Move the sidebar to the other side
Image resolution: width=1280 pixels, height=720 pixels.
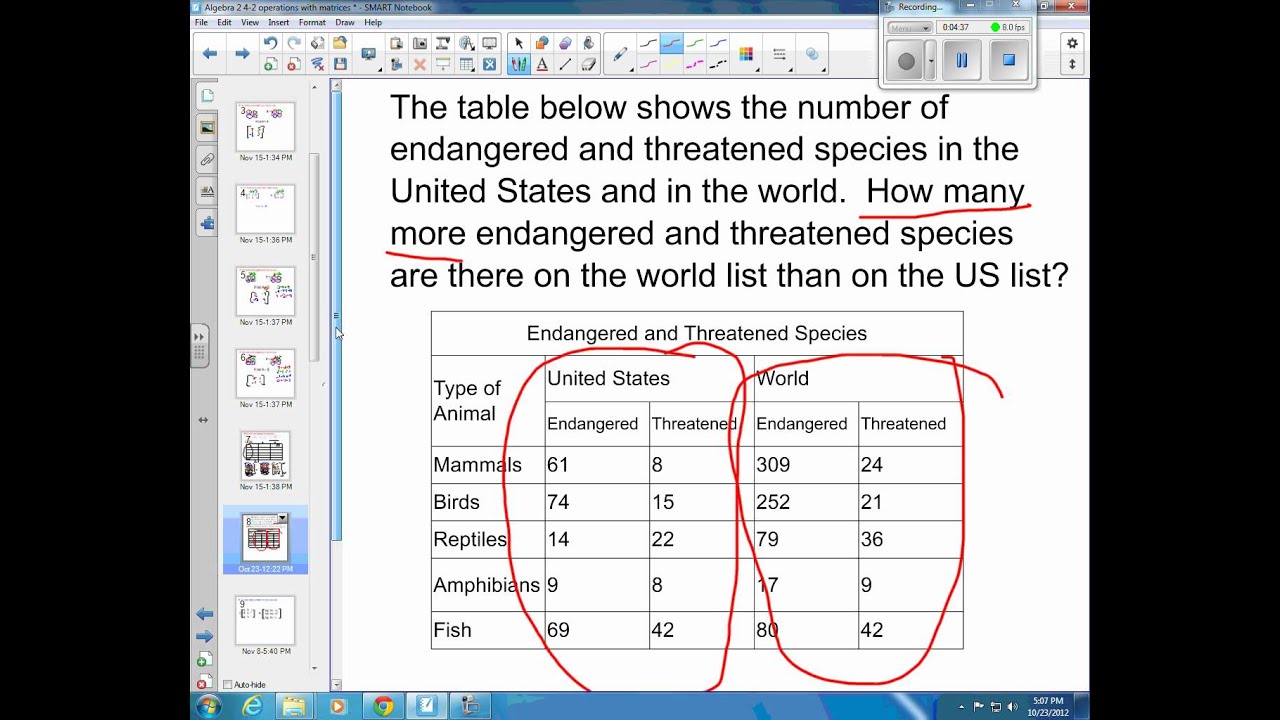[x=203, y=420]
